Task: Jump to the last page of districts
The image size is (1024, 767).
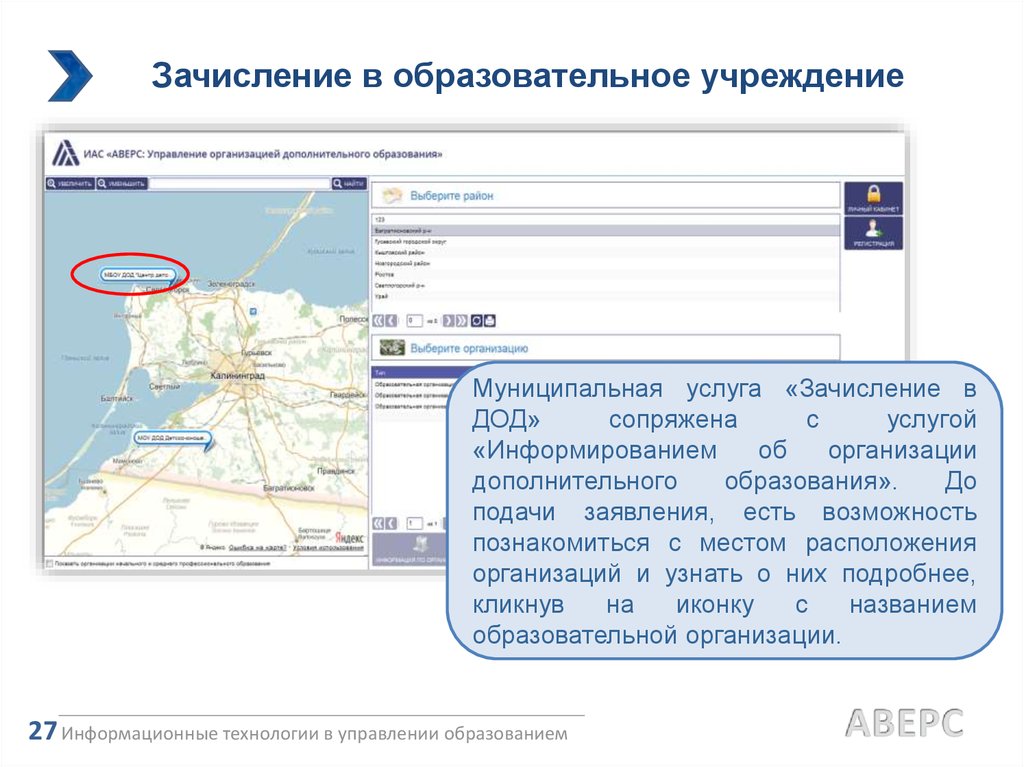Action: click(462, 321)
